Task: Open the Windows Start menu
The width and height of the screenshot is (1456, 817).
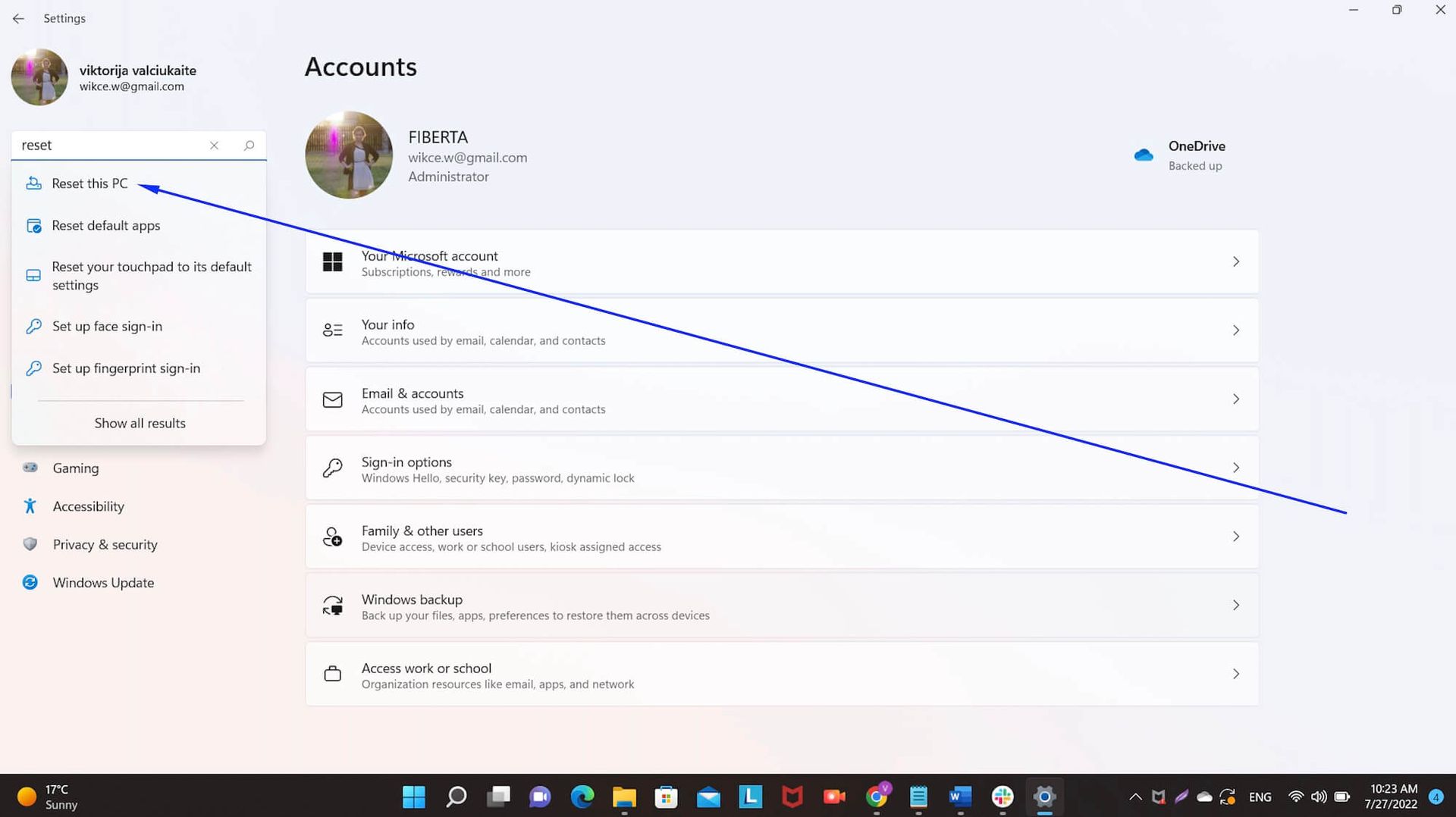Action: point(413,797)
